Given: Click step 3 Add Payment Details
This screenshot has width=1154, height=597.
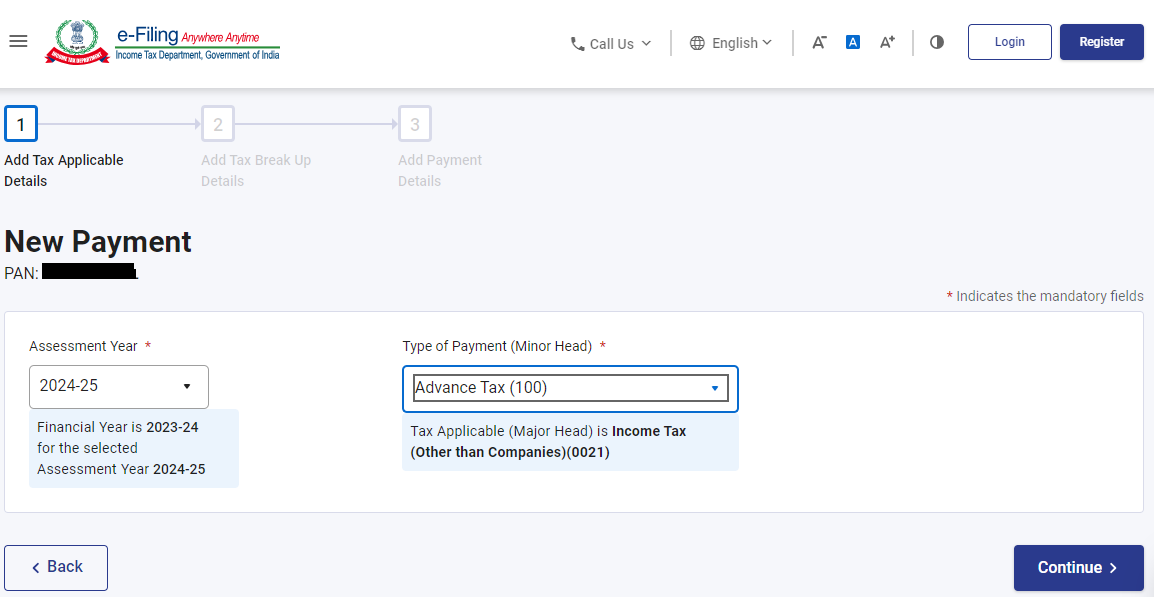Looking at the screenshot, I should [x=415, y=125].
